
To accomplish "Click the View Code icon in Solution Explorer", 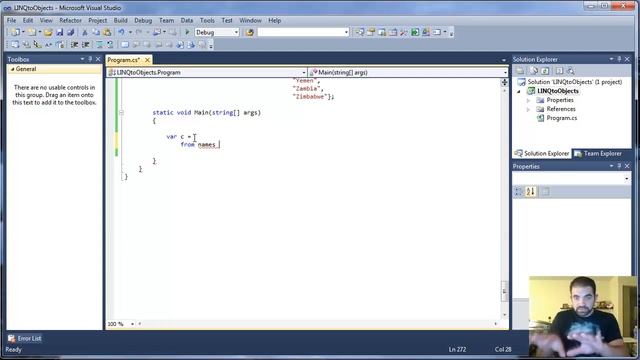I will pyautogui.click(x=559, y=71).
